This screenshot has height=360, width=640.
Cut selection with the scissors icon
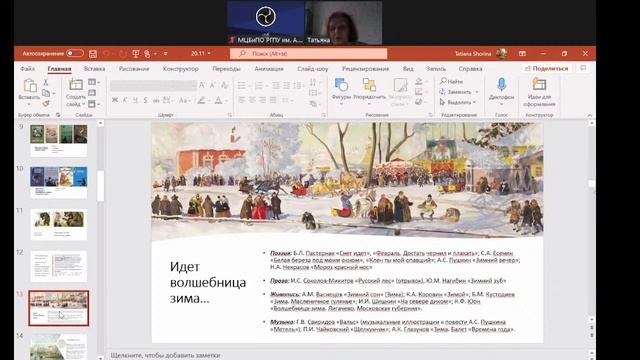click(46, 83)
